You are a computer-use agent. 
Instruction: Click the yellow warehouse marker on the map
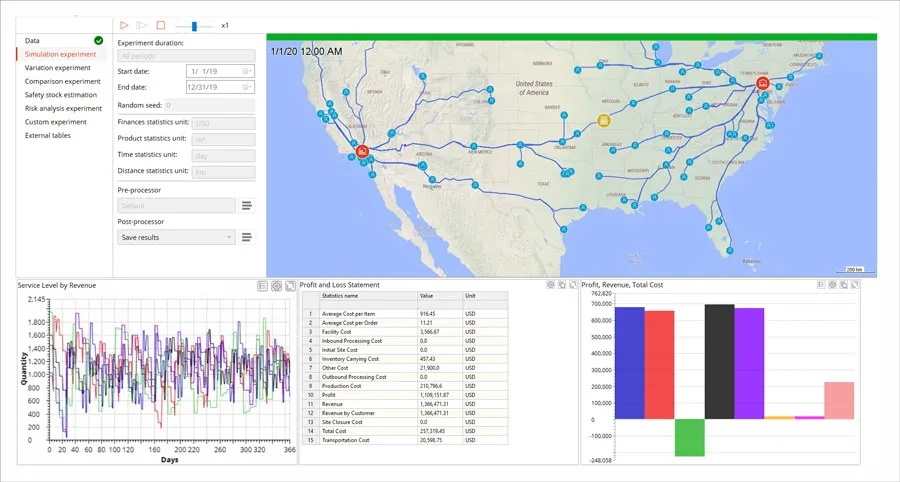[x=604, y=120]
